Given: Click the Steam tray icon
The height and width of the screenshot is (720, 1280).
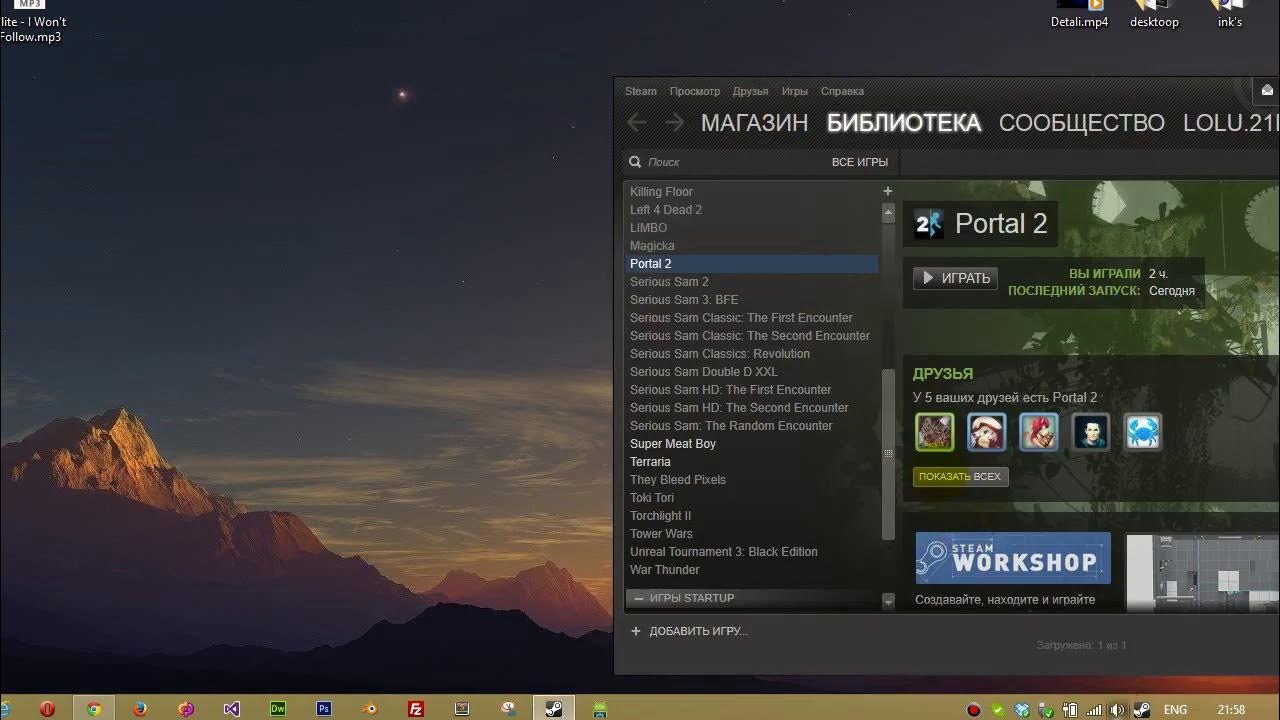Looking at the screenshot, I should [1142, 710].
